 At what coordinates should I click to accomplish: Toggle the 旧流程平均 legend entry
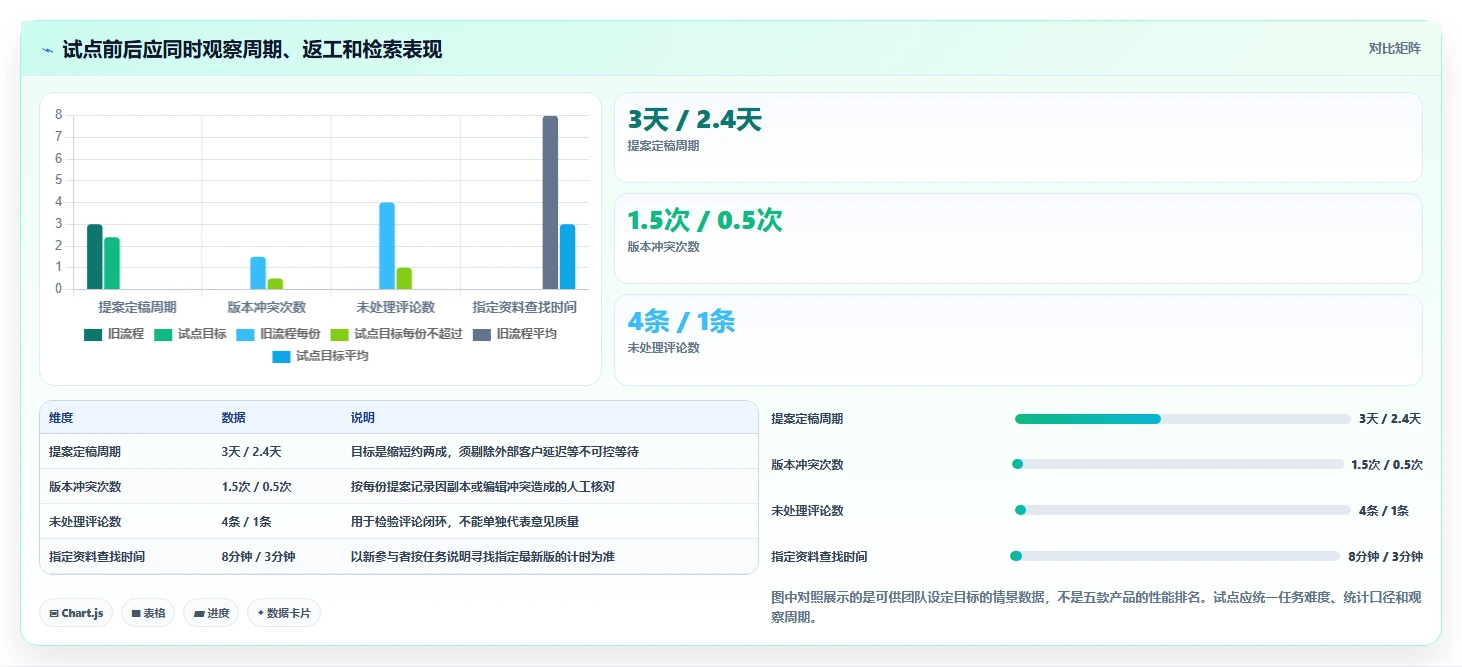[514, 334]
